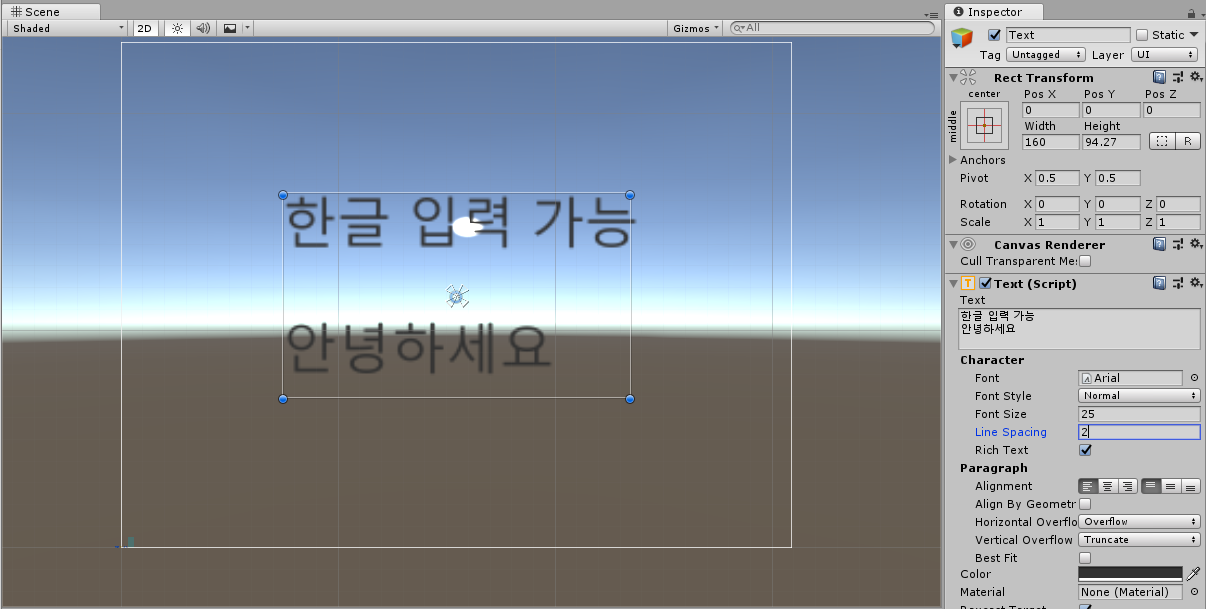This screenshot has height=609, width=1206.
Task: Click the object name field 'Text'
Action: tap(1068, 35)
